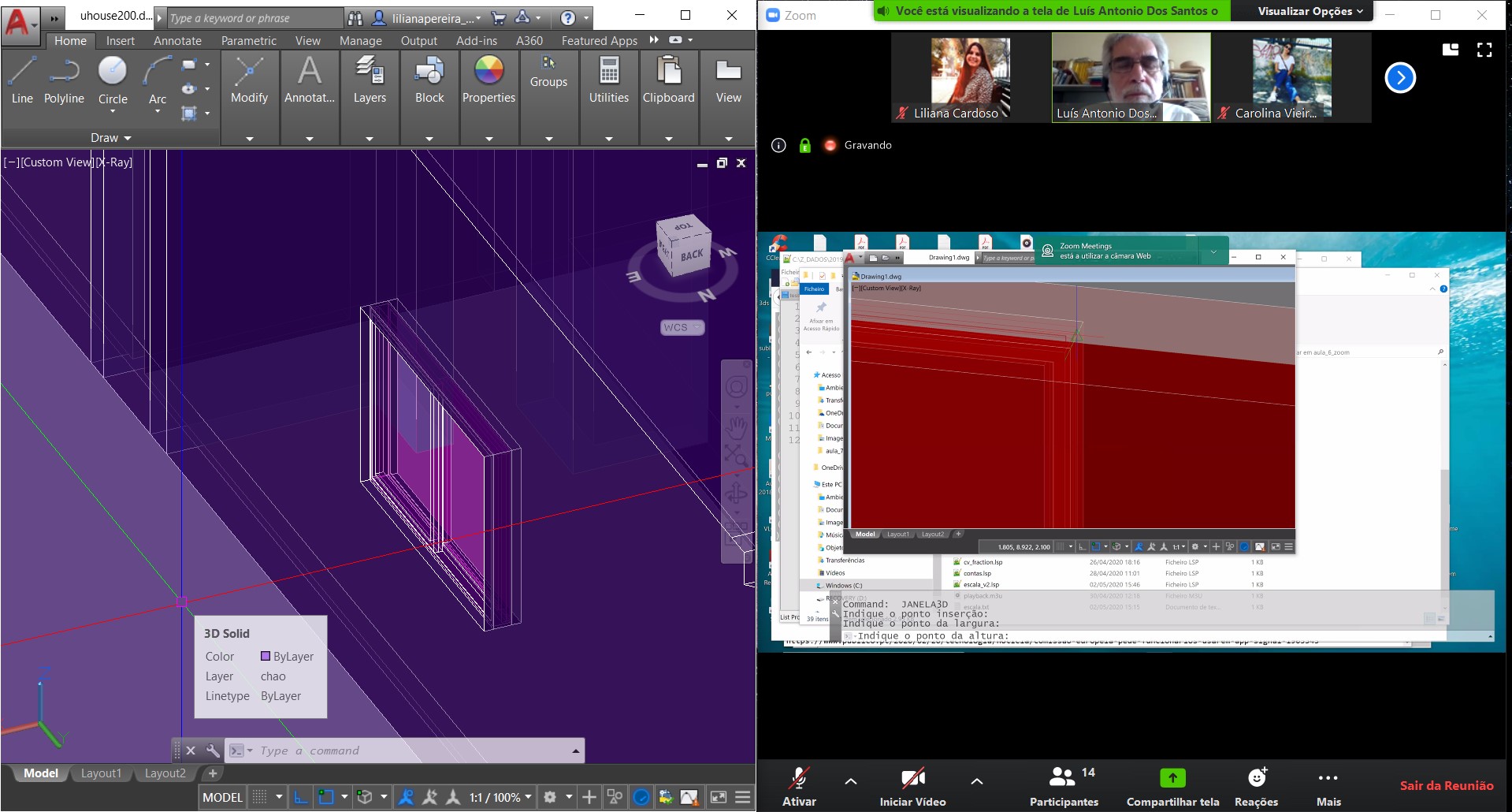Click the Customization menu icon in status bar

(742, 797)
